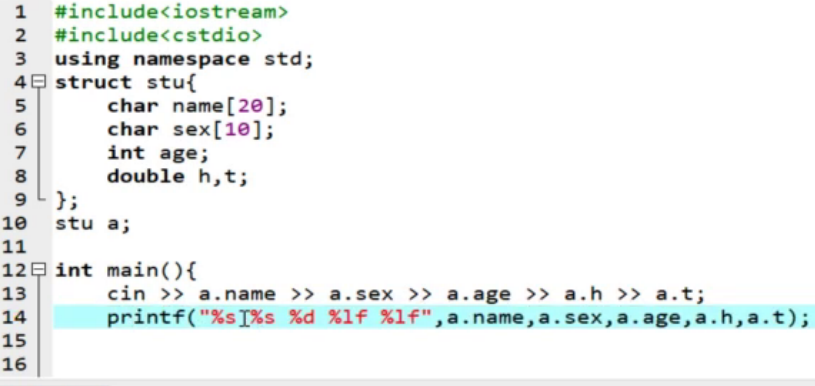Image resolution: width=815 pixels, height=386 pixels.
Task: Click the %d format specifier in printf
Action: 303,317
